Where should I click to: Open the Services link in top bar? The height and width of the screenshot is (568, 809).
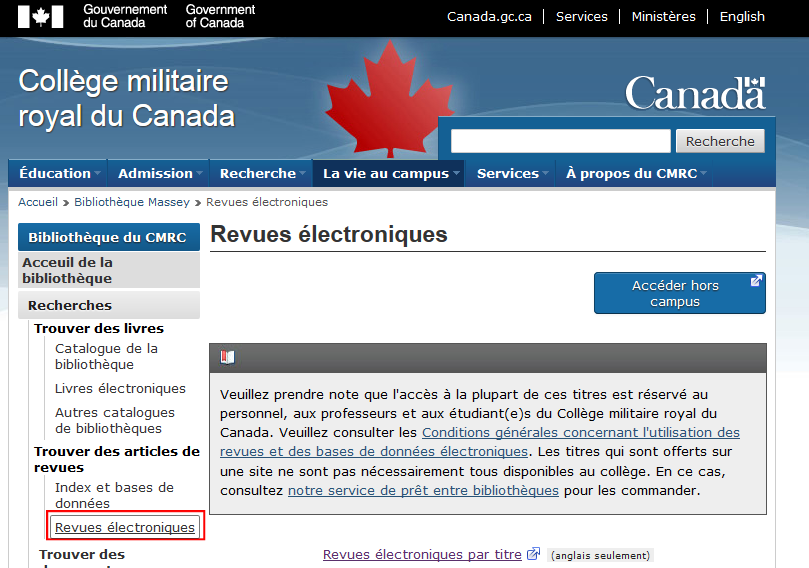point(581,17)
